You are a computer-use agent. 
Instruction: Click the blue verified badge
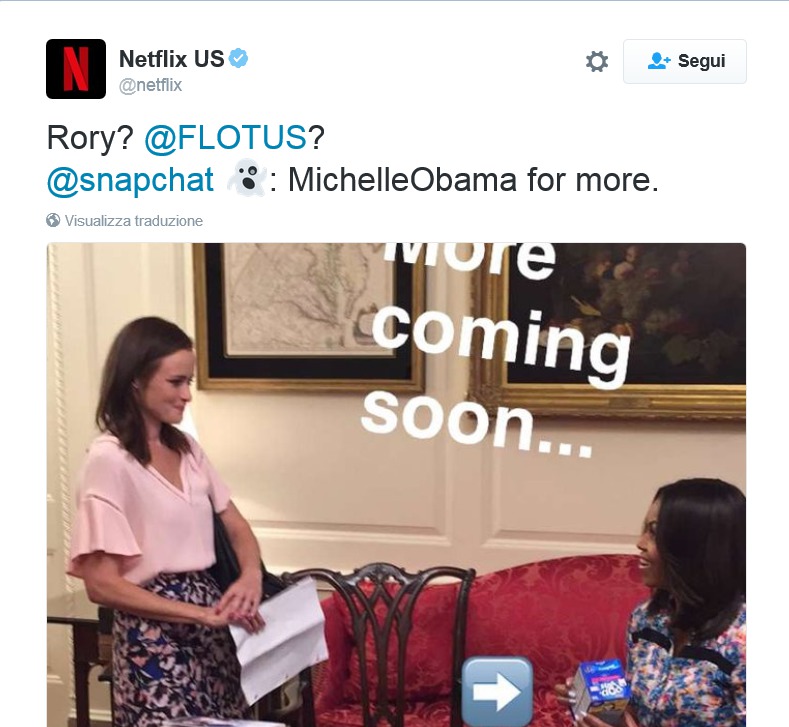pyautogui.click(x=239, y=58)
